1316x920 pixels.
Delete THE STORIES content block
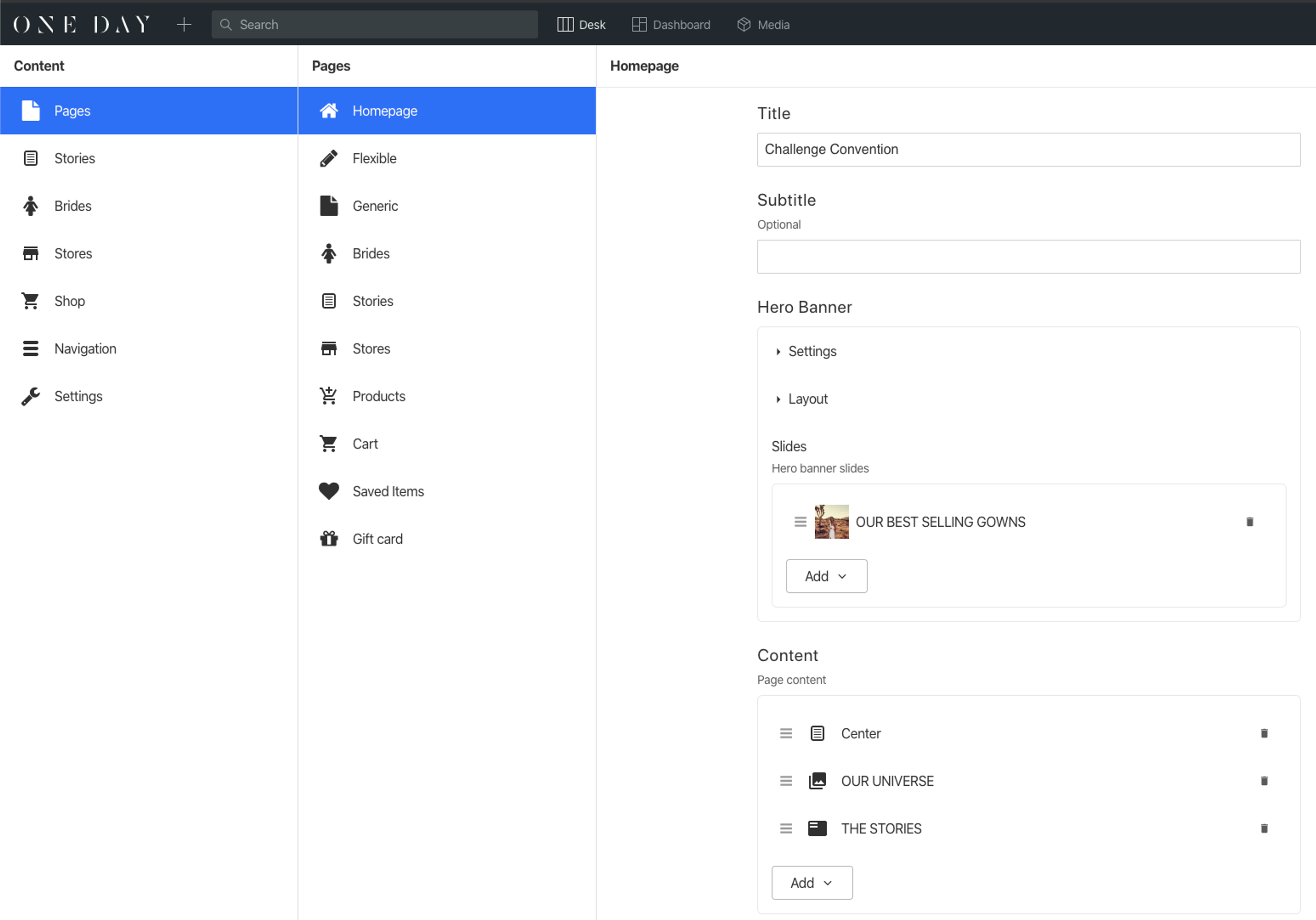[x=1264, y=828]
